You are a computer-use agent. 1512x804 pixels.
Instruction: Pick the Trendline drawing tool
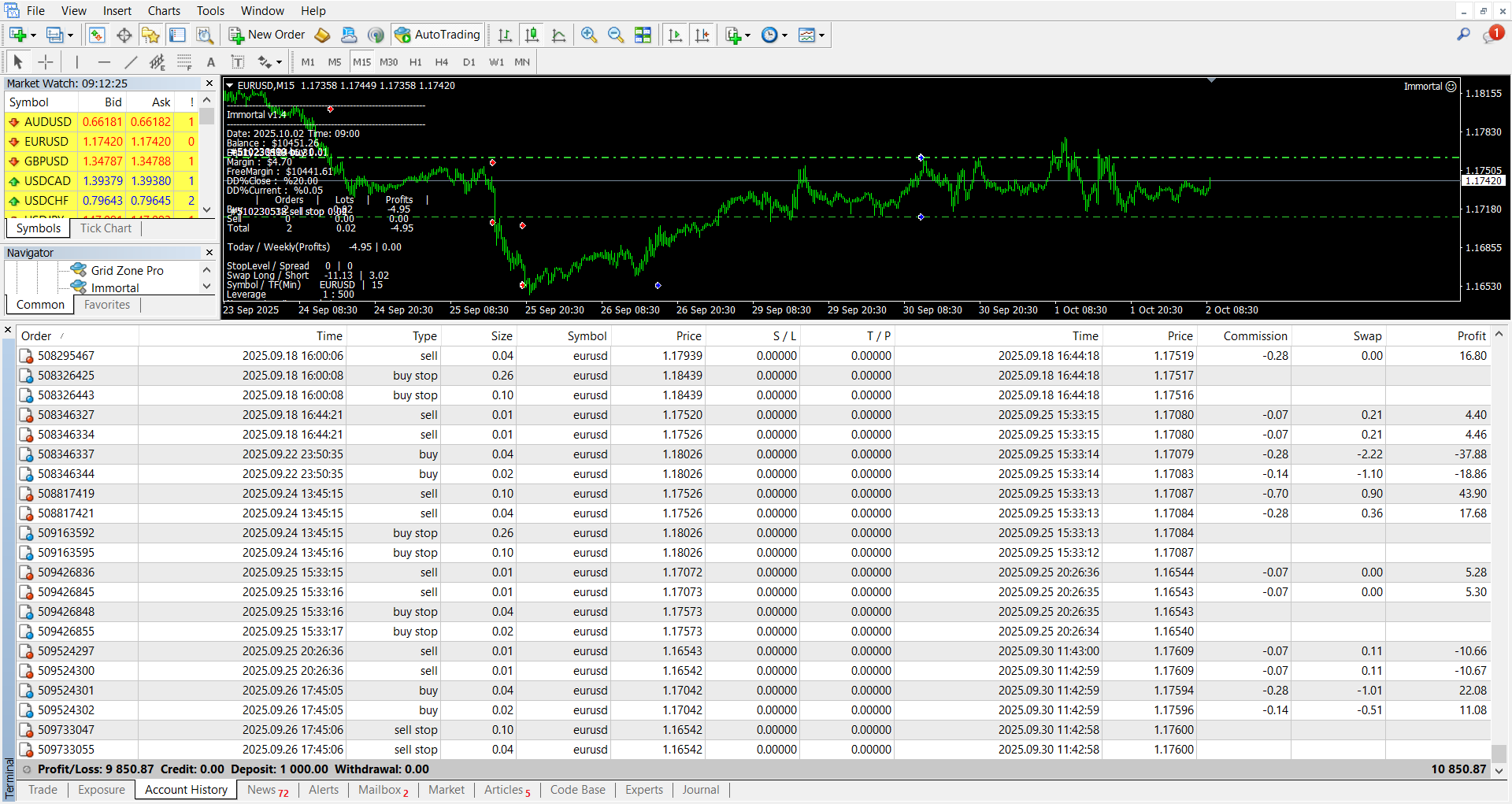131,62
